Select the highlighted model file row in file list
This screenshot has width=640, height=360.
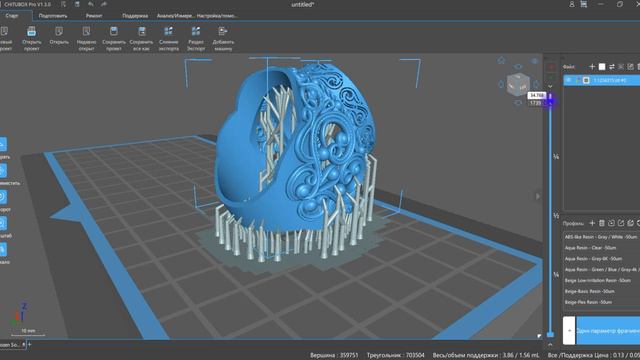click(x=602, y=80)
